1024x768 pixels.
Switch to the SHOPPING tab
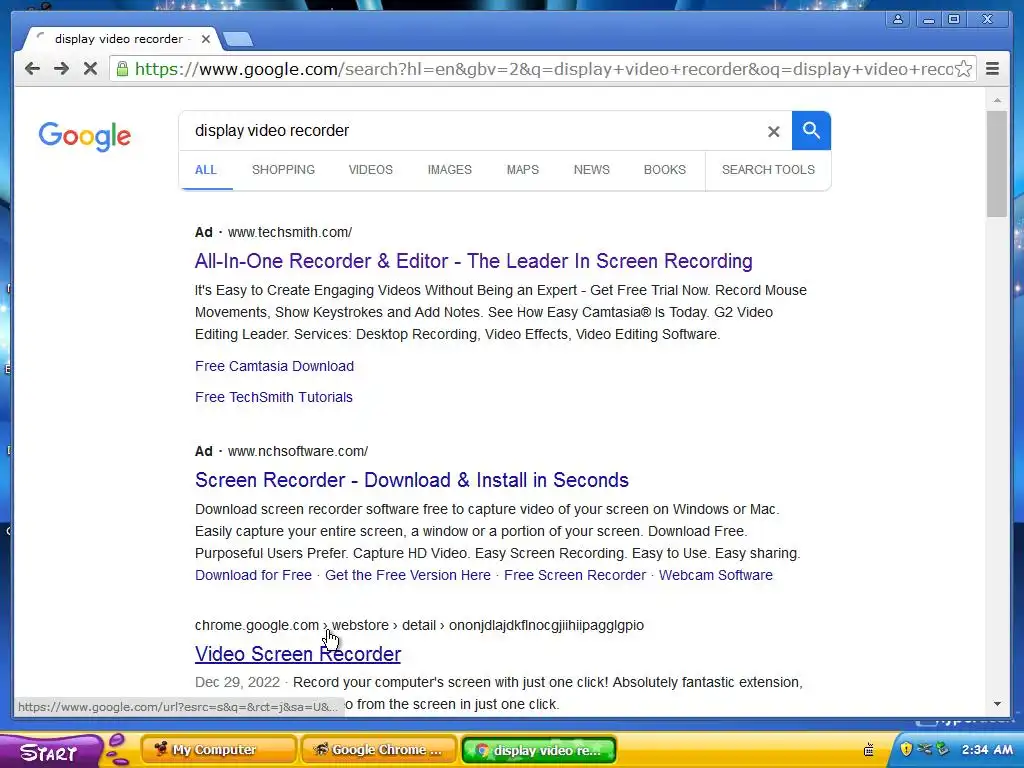283,170
